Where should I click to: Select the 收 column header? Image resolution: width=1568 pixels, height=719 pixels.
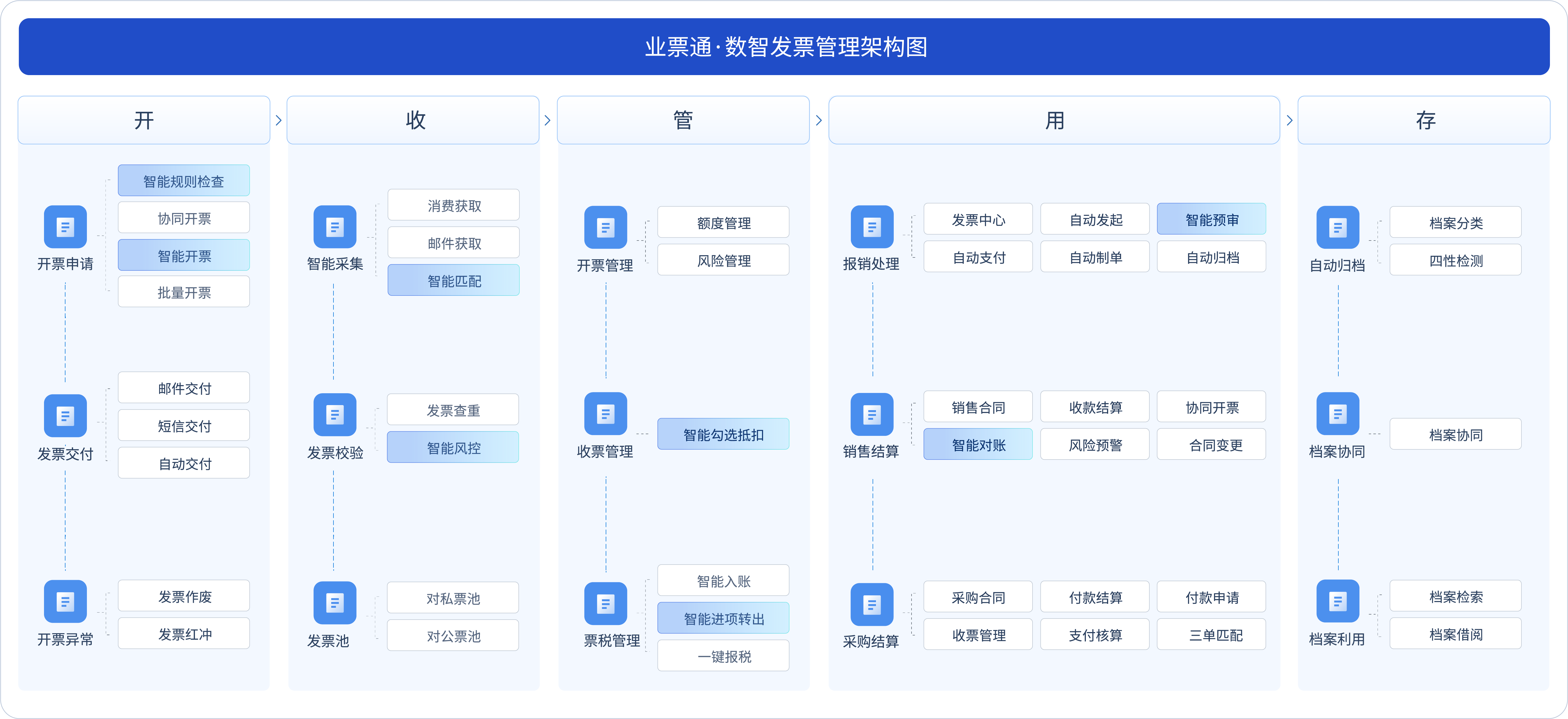[413, 120]
